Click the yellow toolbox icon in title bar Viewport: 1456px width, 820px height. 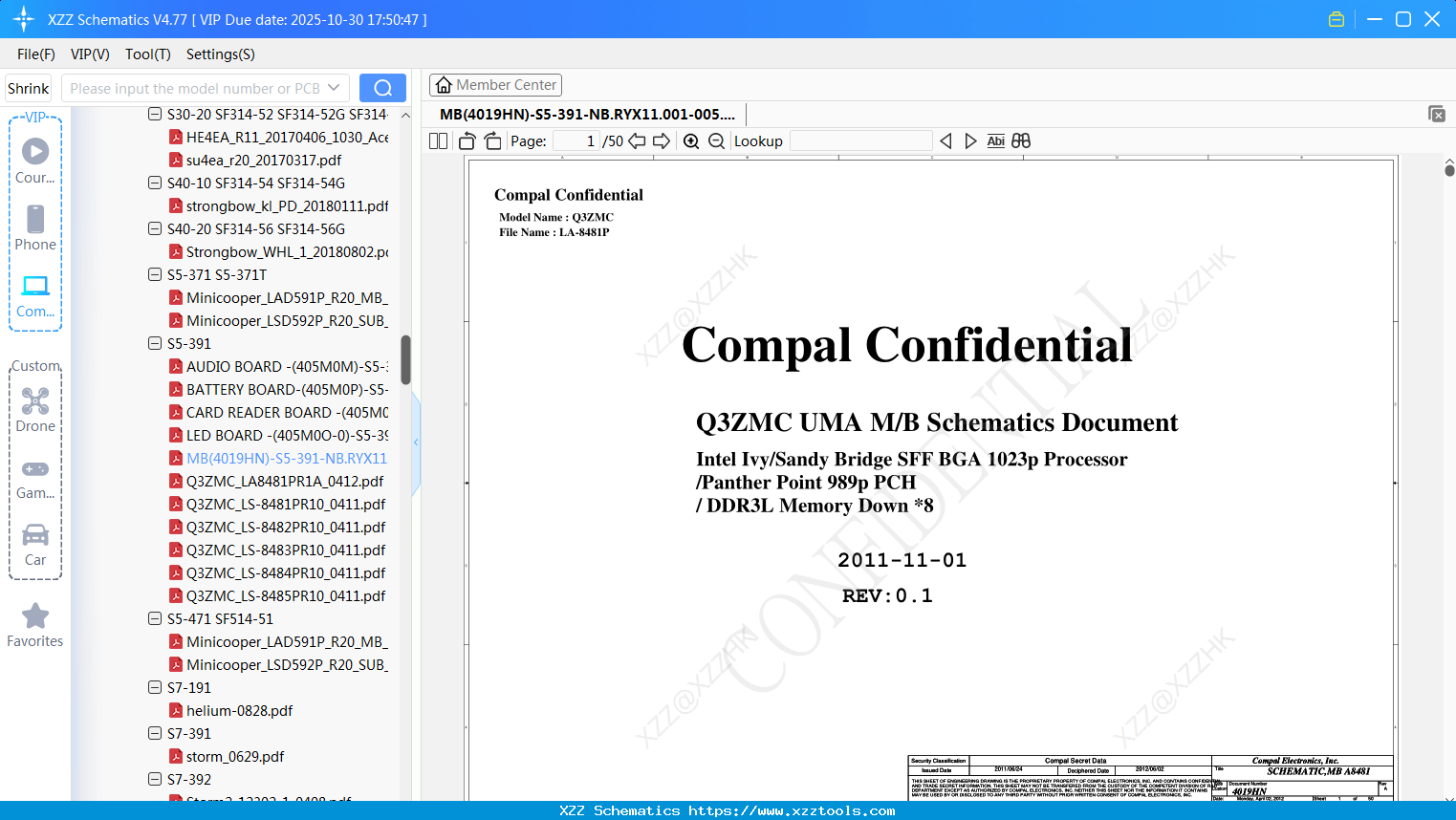(1336, 19)
